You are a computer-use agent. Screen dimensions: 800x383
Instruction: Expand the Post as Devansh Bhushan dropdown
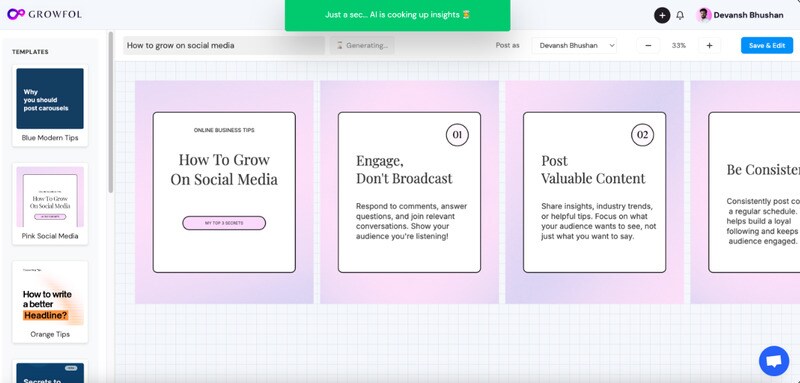(x=574, y=45)
